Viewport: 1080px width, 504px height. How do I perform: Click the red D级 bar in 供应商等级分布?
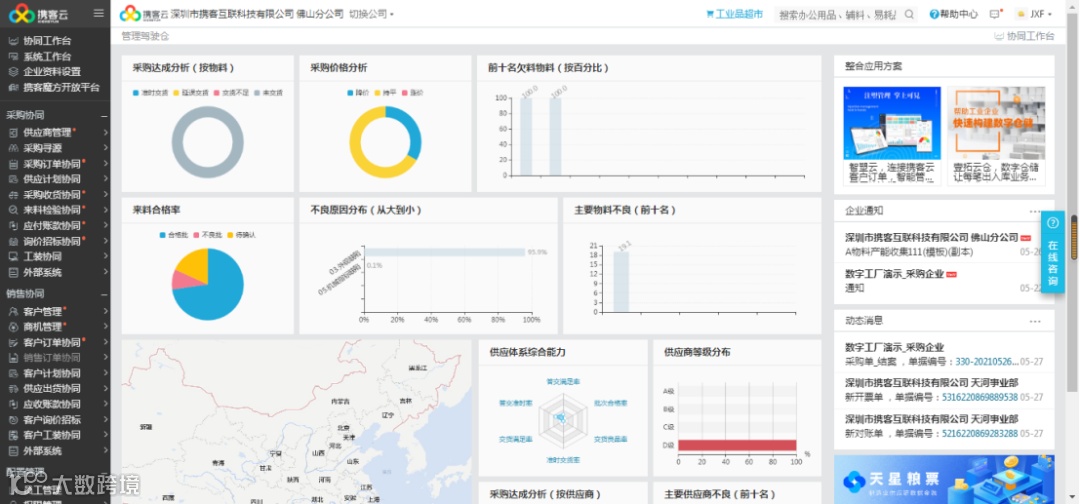(x=737, y=445)
